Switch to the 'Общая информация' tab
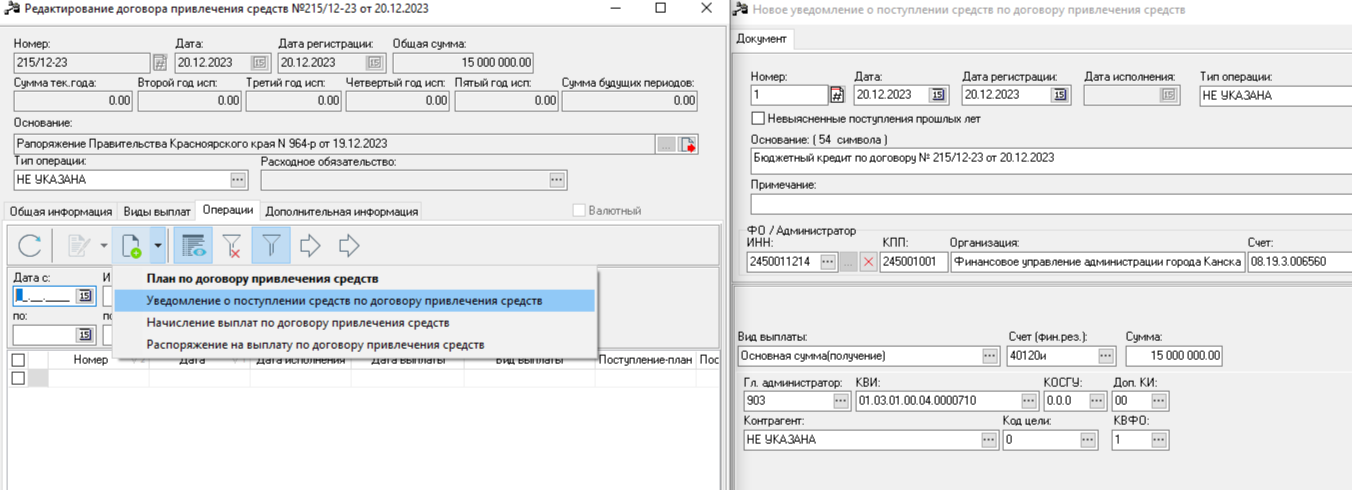This screenshot has width=1352, height=490. click(x=61, y=211)
